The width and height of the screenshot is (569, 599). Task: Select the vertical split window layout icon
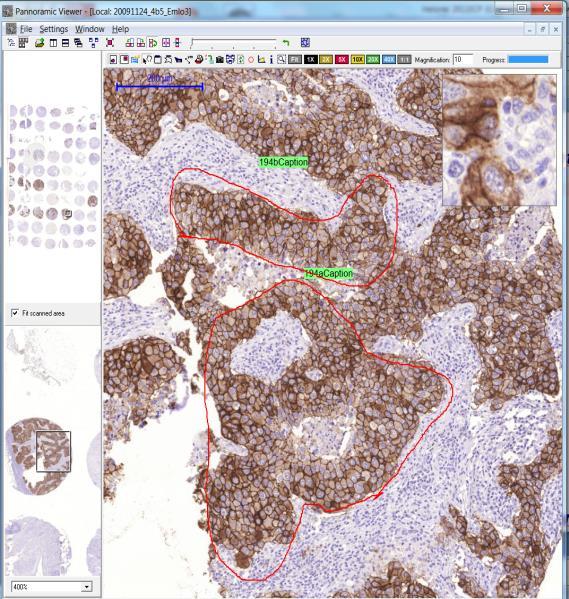point(53,43)
